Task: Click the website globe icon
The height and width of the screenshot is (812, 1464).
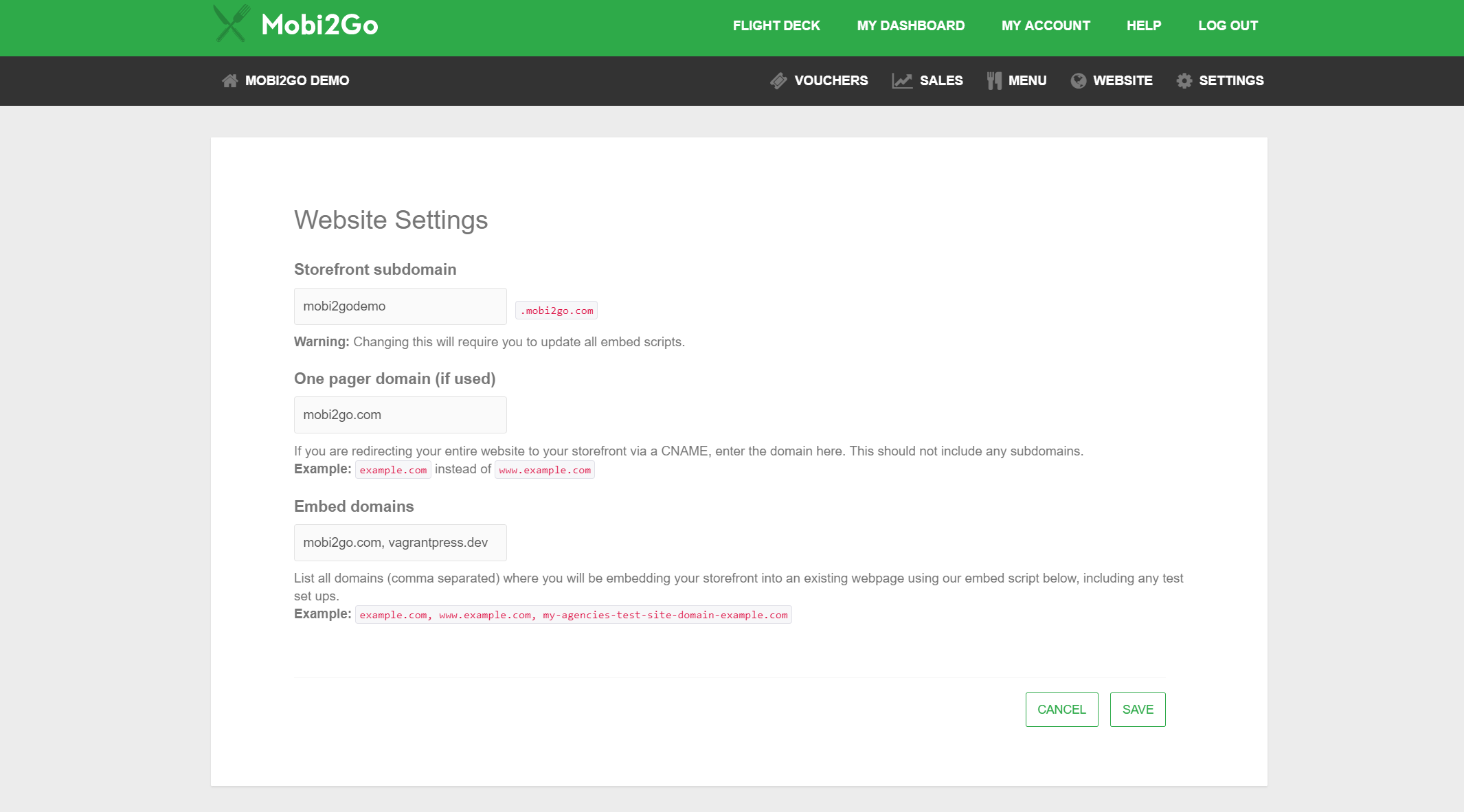Action: click(x=1079, y=80)
